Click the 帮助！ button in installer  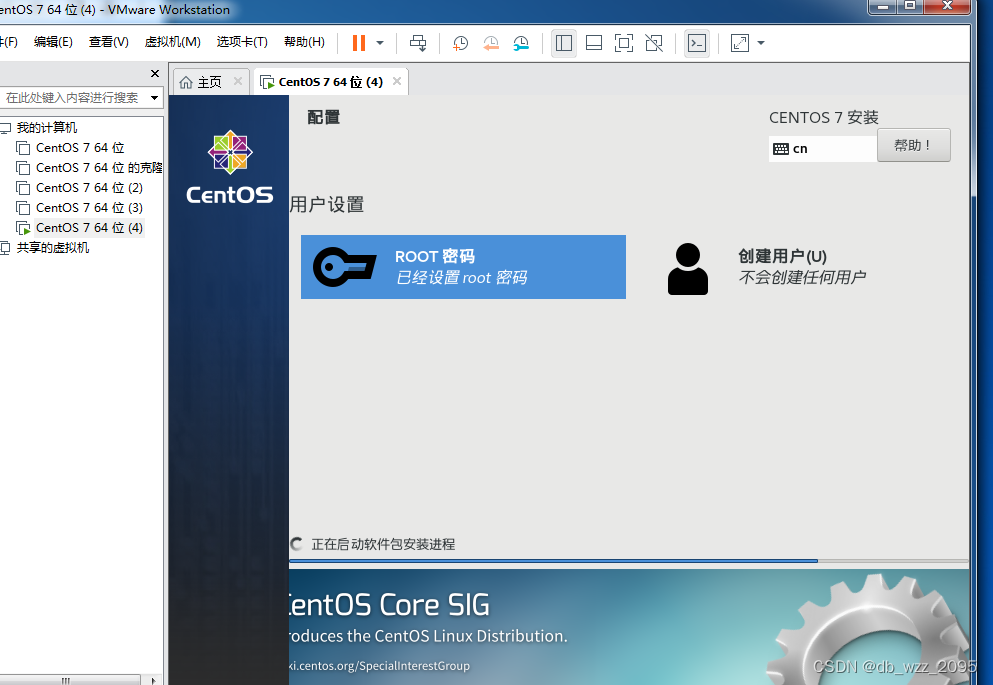[913, 145]
